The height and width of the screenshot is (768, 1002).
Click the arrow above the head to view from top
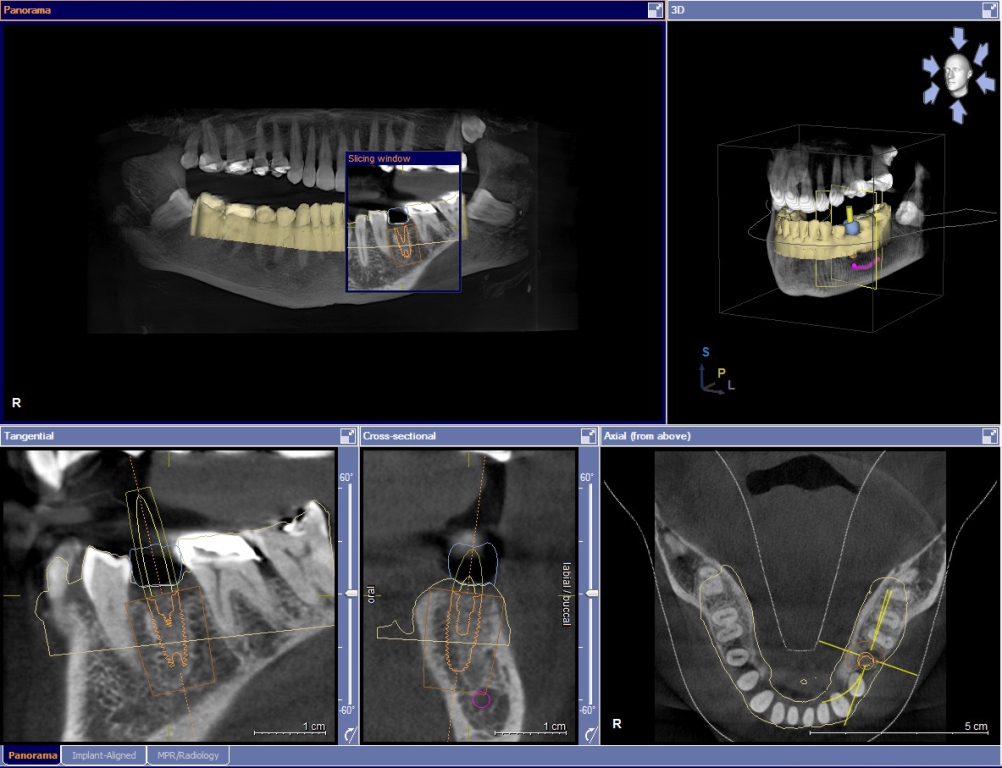[x=959, y=38]
